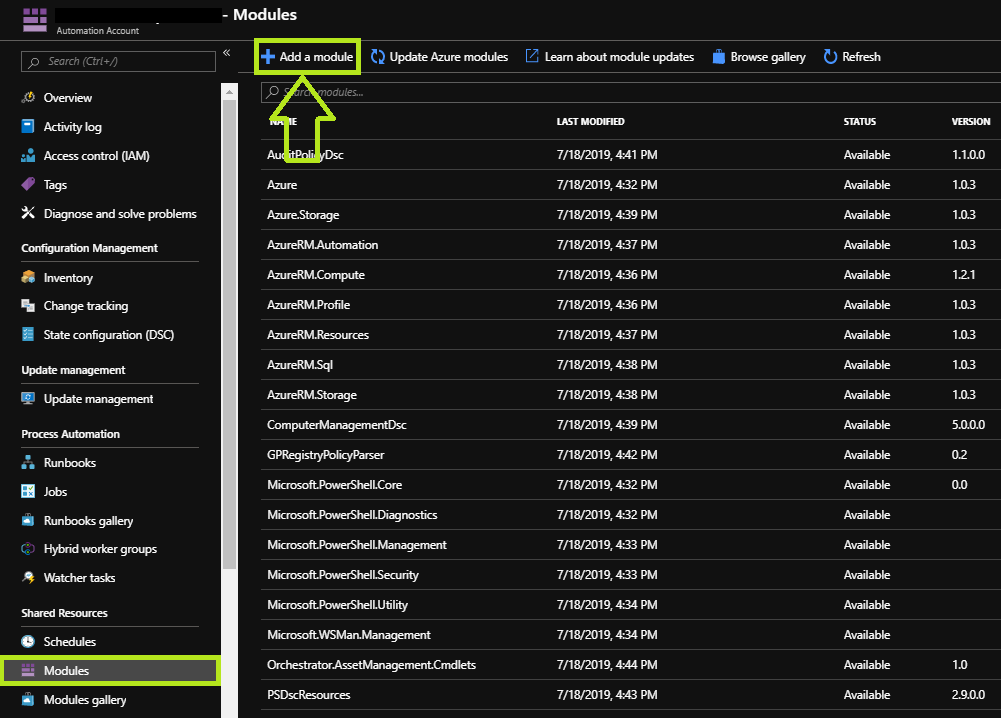The width and height of the screenshot is (1001, 718).
Task: Click the State configuration (DSC) icon
Action: tap(28, 334)
